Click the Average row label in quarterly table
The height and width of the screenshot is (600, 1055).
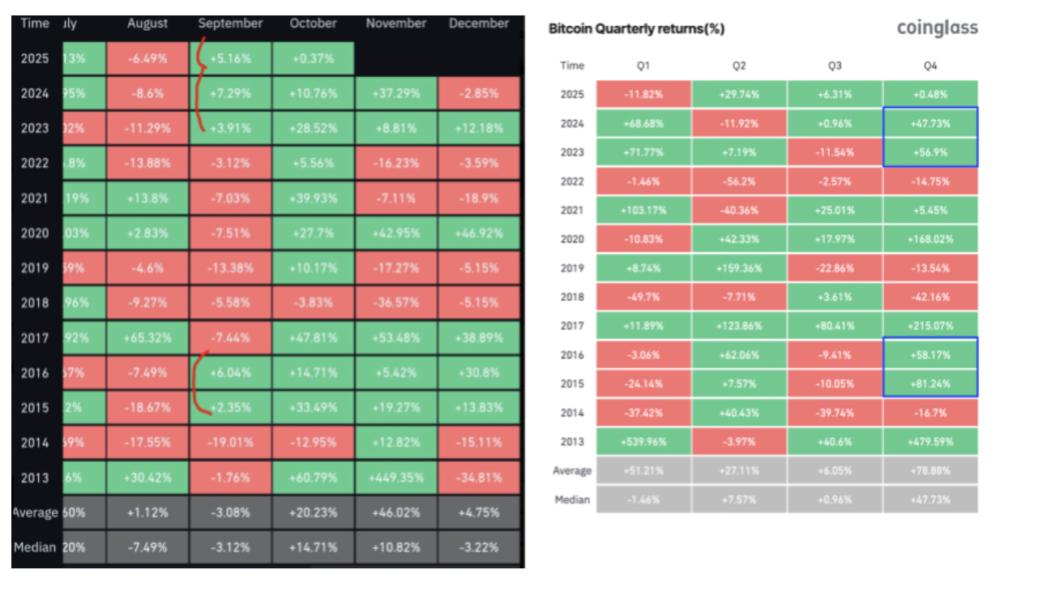pos(572,471)
